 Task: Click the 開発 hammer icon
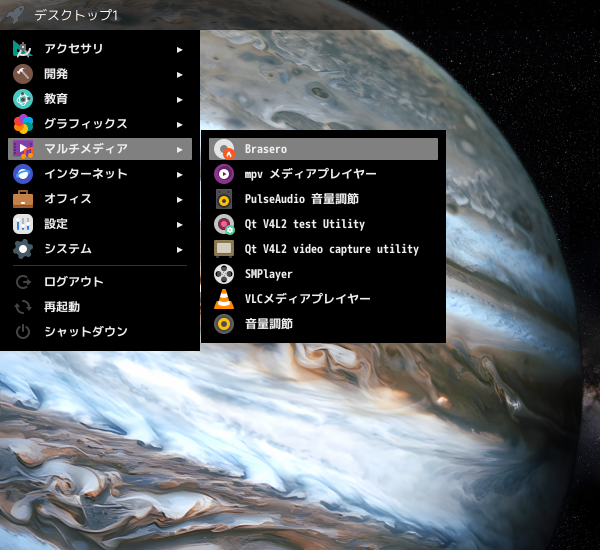point(23,74)
